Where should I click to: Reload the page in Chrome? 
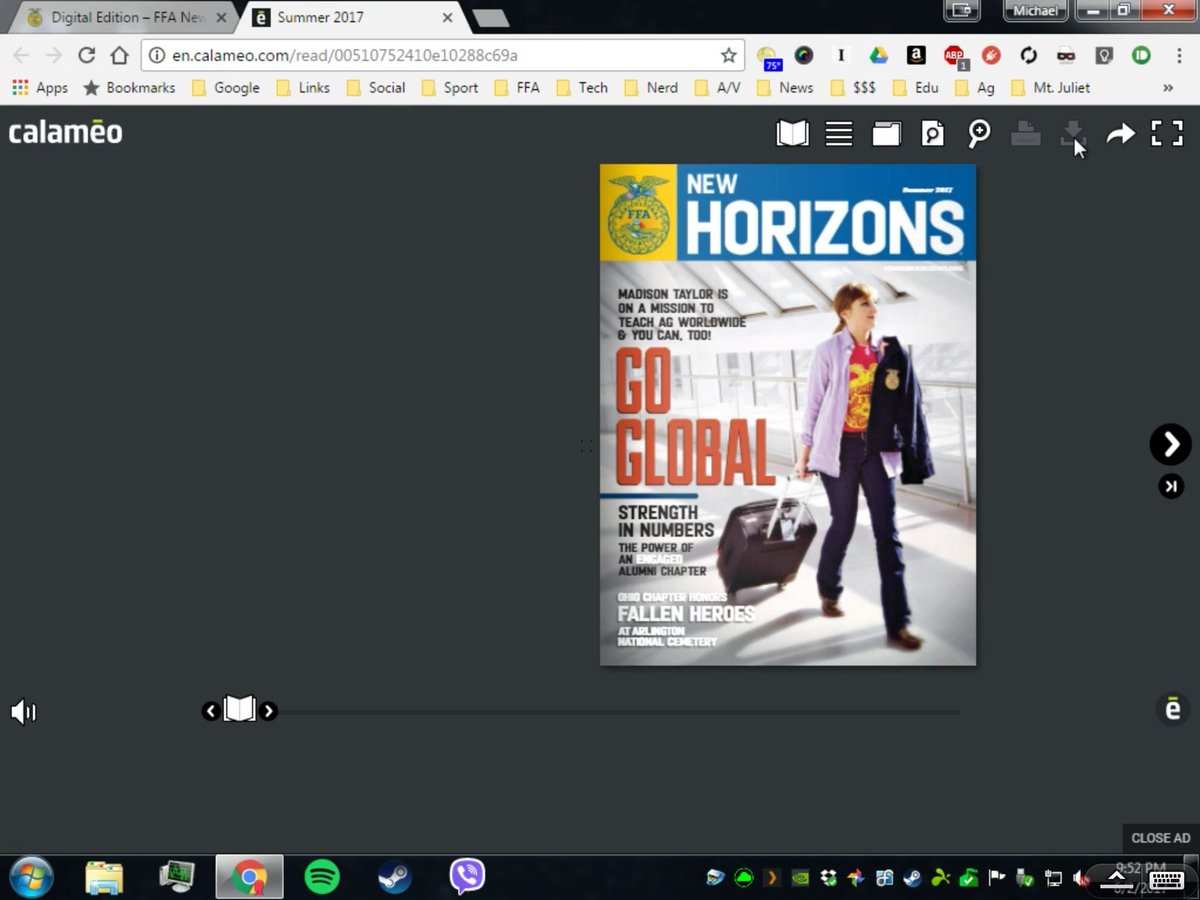87,56
